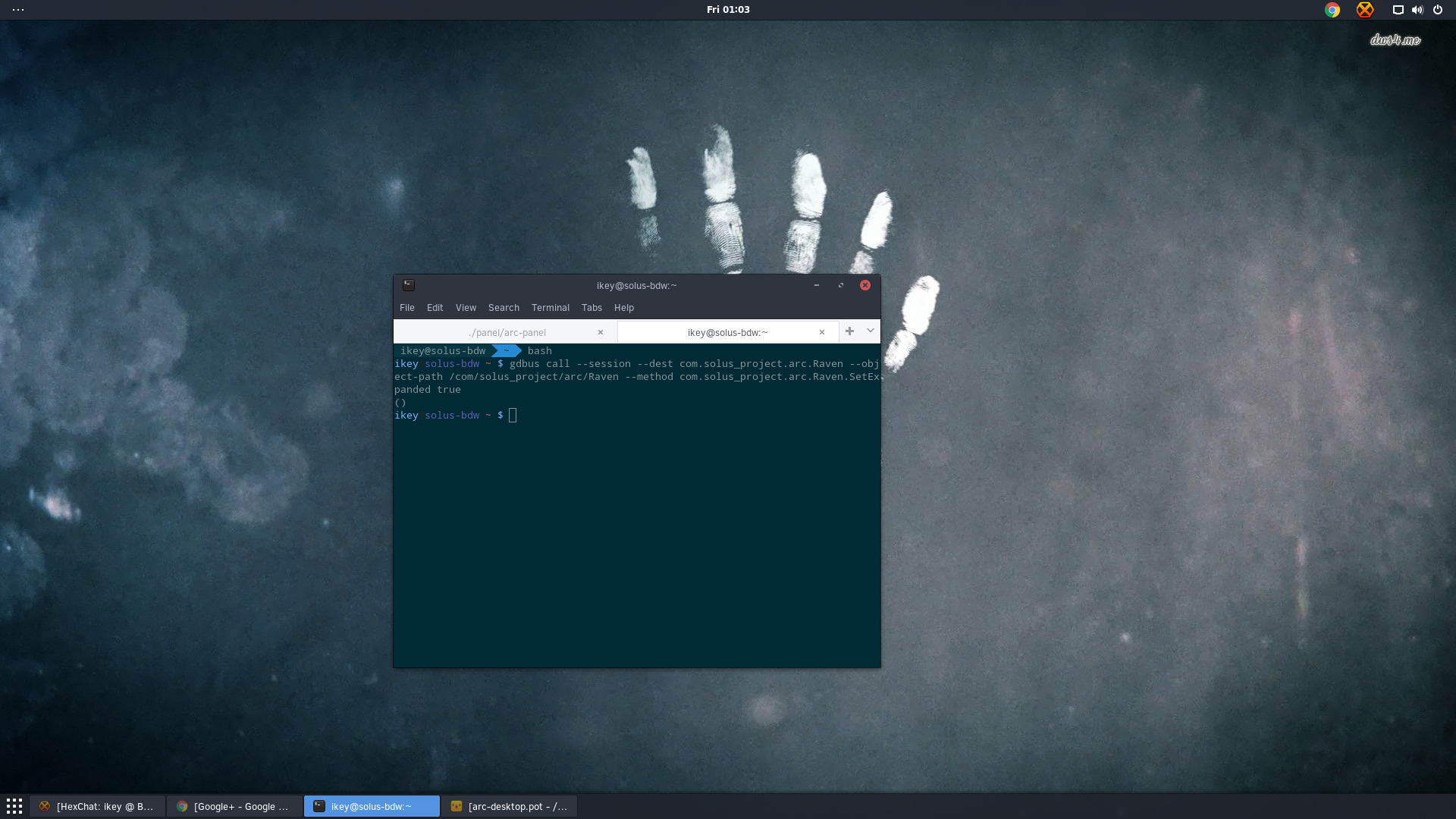The height and width of the screenshot is (819, 1456).
Task: Add a new terminal tab with plus
Action: 849,331
